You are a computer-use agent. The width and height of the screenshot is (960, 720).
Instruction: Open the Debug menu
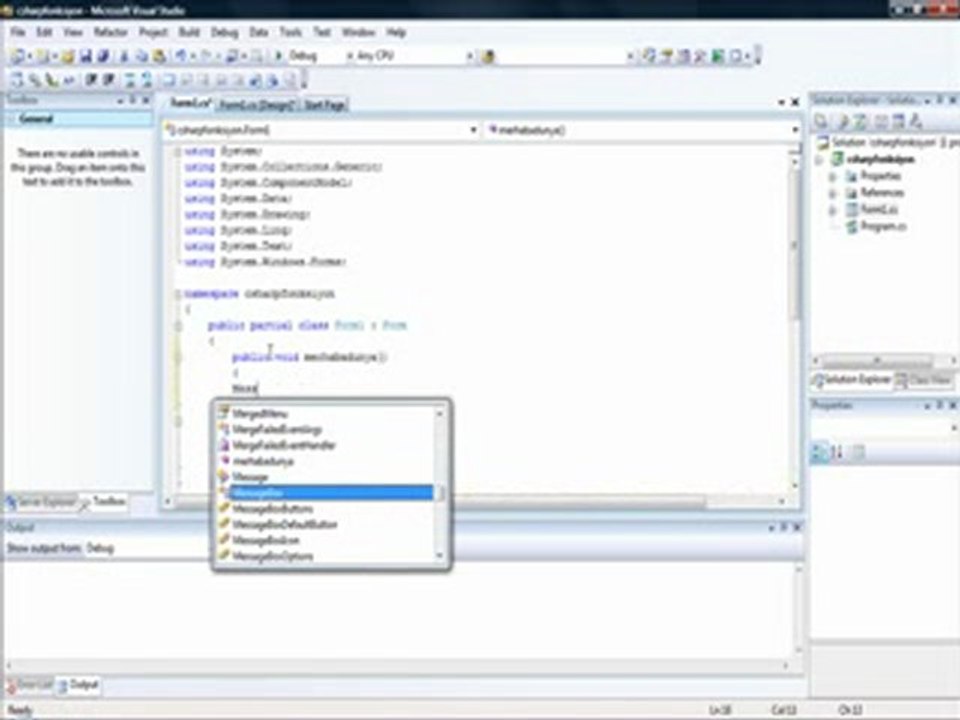[225, 32]
